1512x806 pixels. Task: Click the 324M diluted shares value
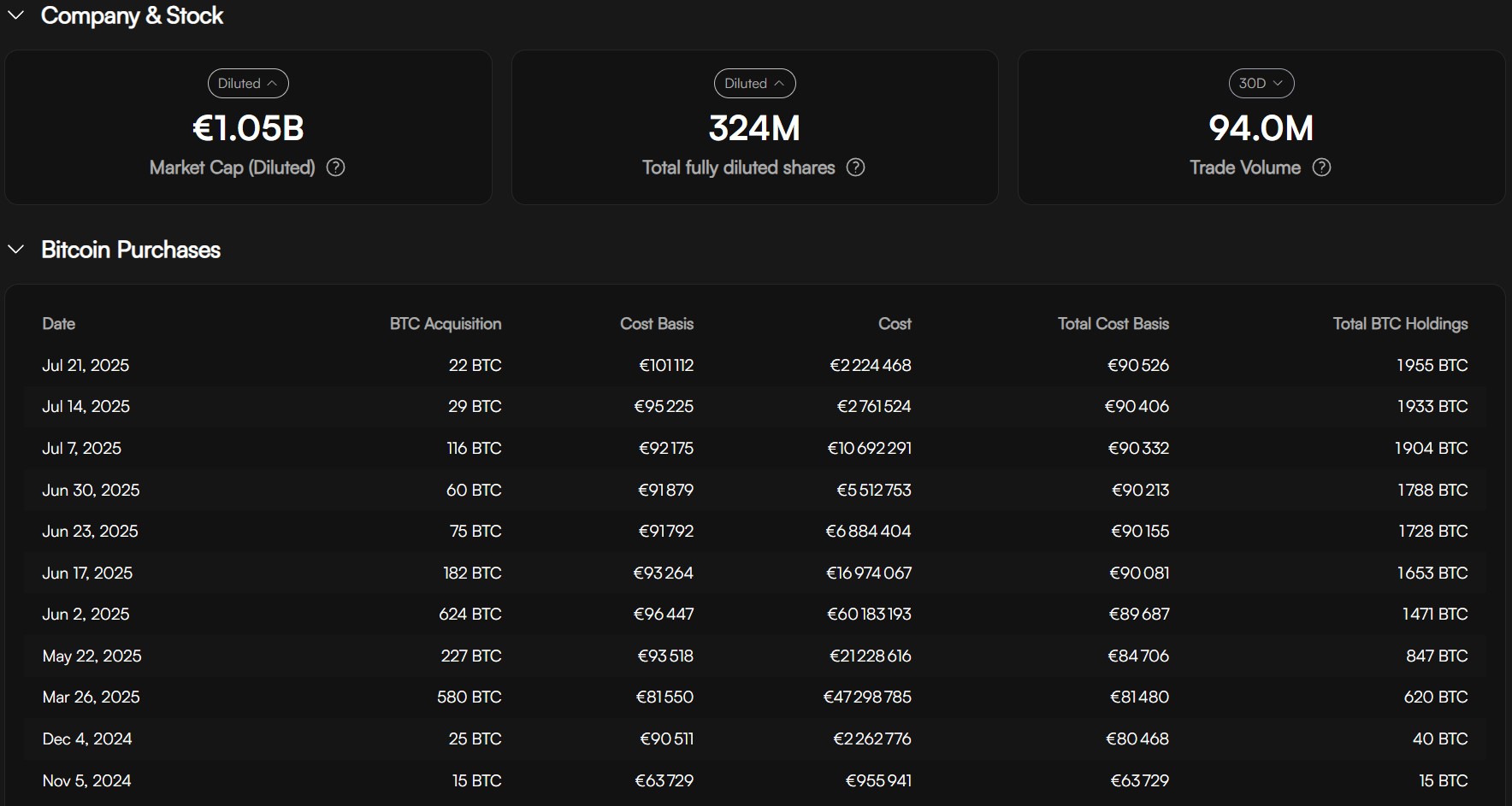[x=754, y=128]
